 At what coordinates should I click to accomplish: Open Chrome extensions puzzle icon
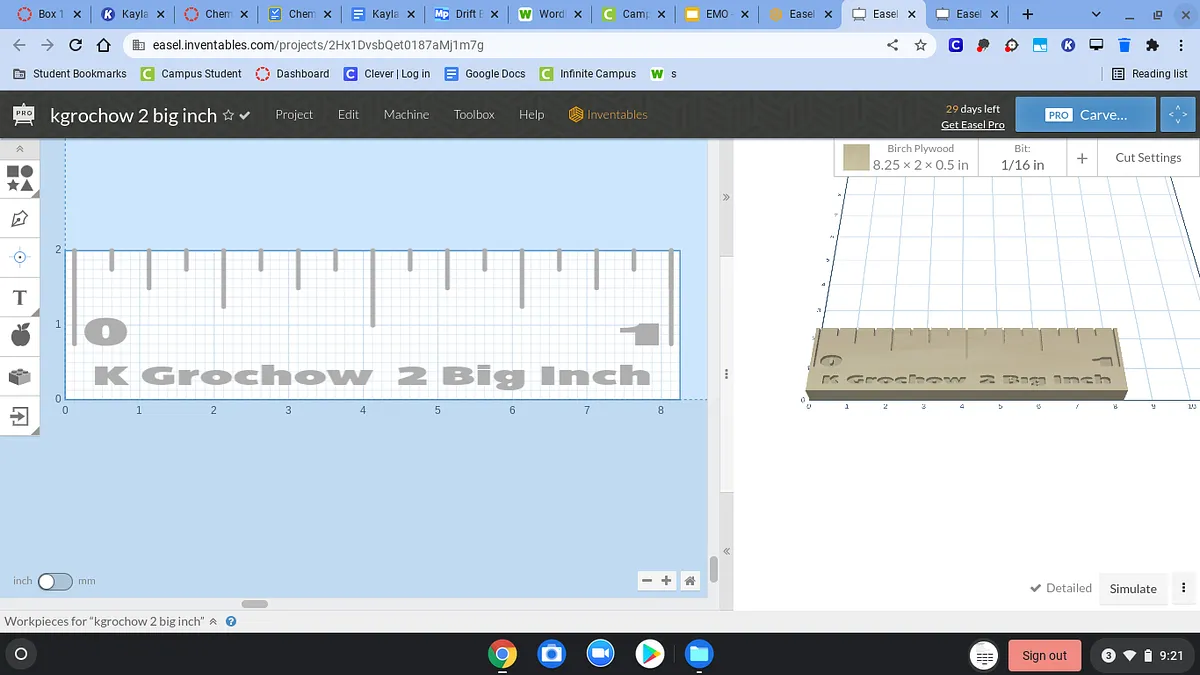1152,45
